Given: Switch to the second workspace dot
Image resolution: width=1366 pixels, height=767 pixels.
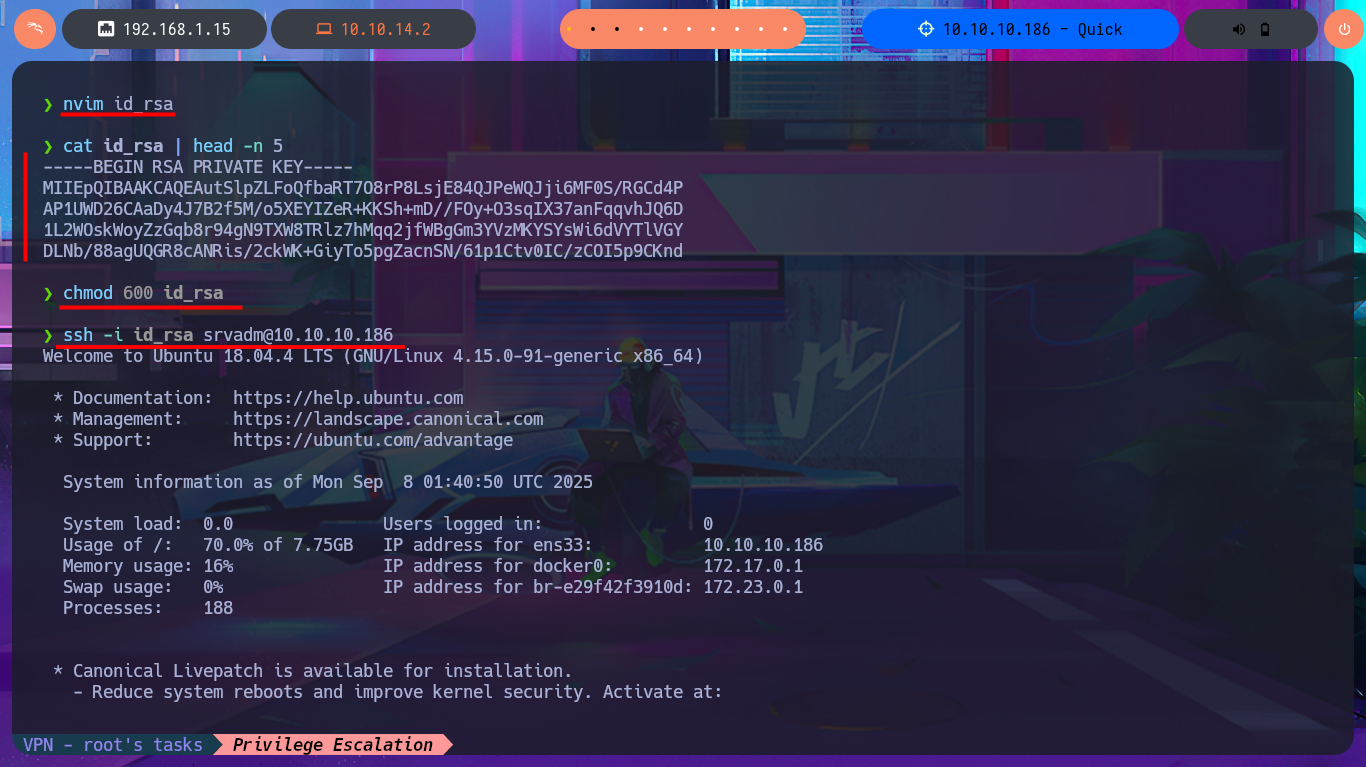Looking at the screenshot, I should point(593,29).
